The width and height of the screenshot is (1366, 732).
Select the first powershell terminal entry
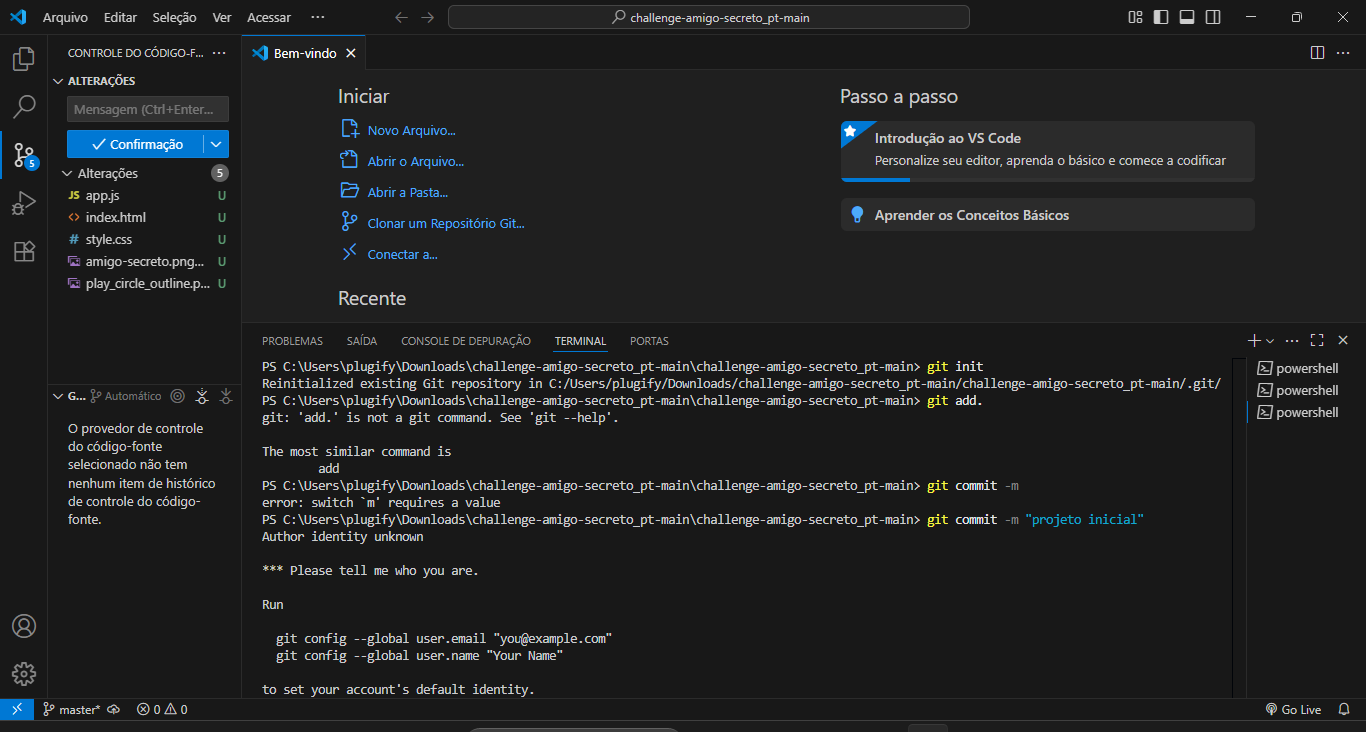point(1300,368)
